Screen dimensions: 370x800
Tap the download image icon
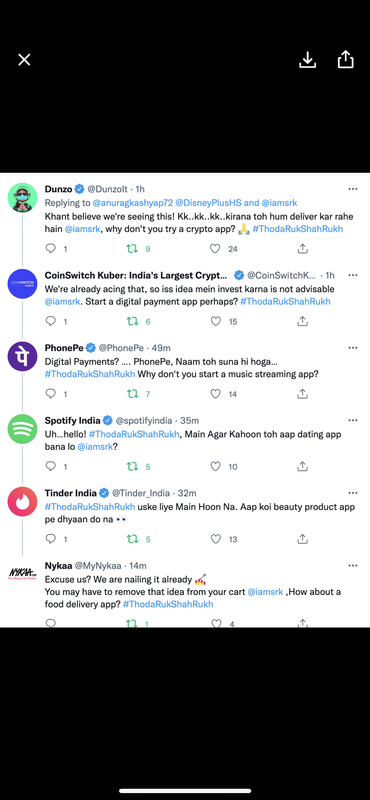click(x=307, y=60)
